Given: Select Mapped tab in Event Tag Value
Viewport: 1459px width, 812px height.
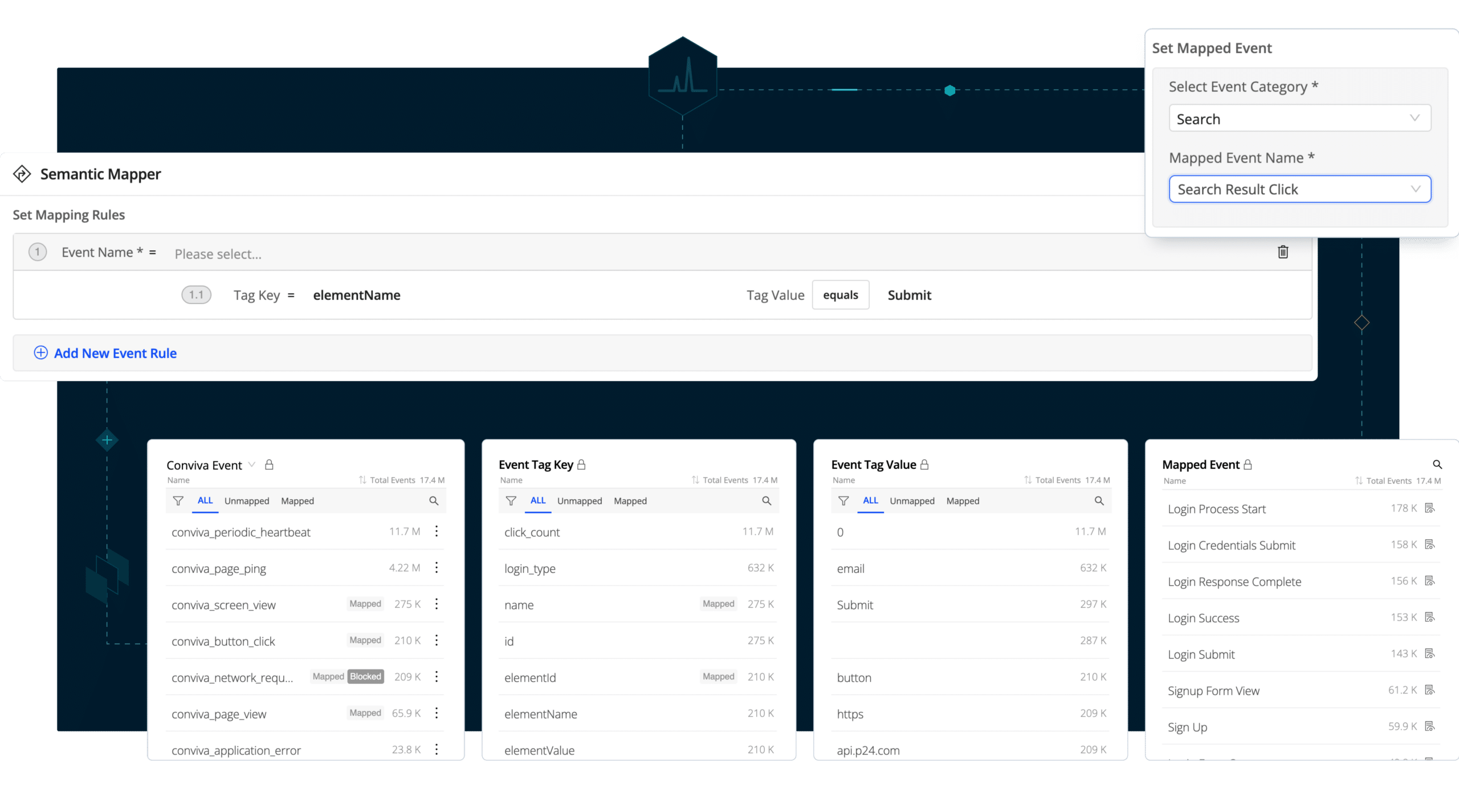Looking at the screenshot, I should tap(963, 501).
